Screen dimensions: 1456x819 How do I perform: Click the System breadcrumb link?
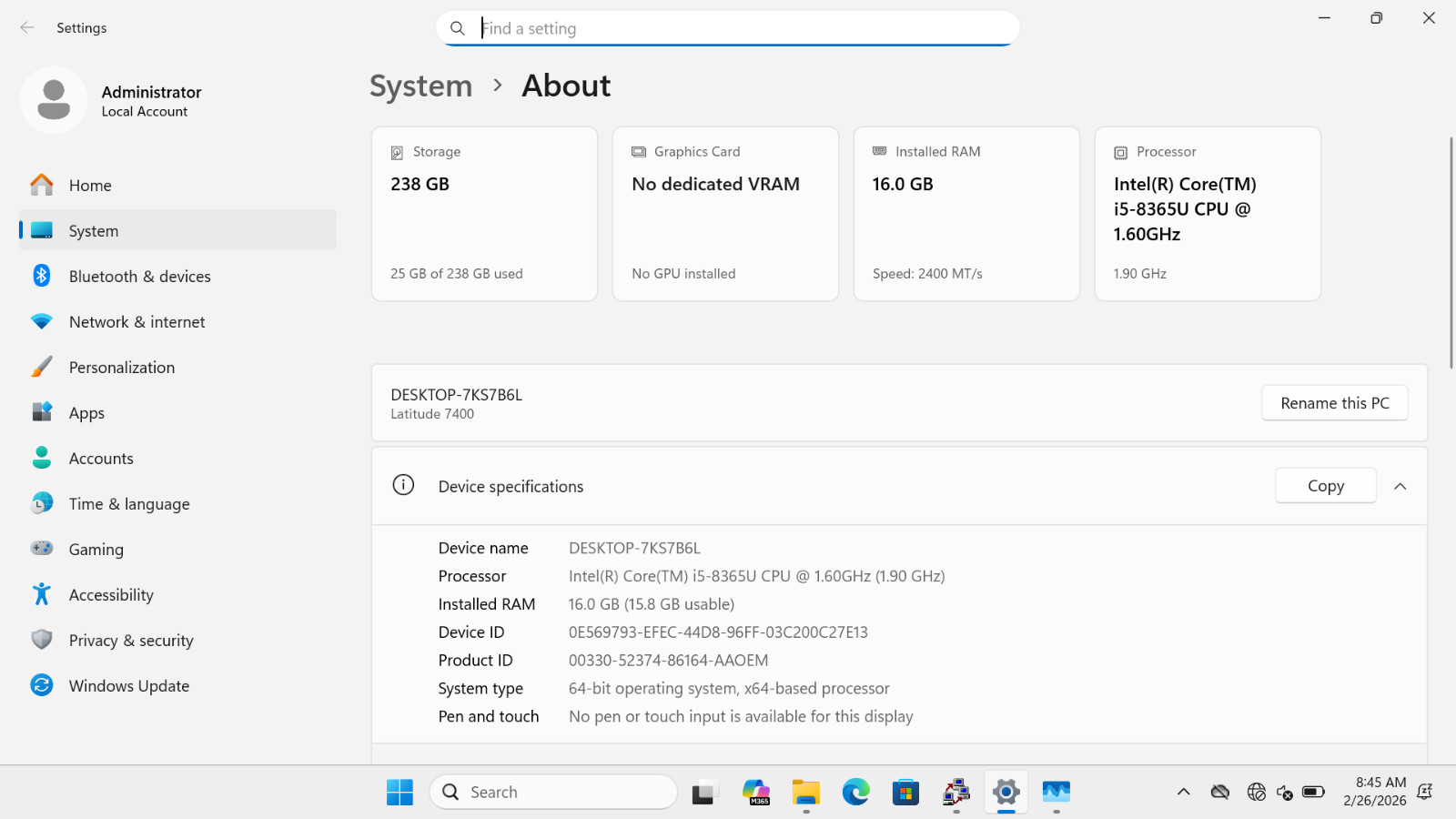pos(421,86)
